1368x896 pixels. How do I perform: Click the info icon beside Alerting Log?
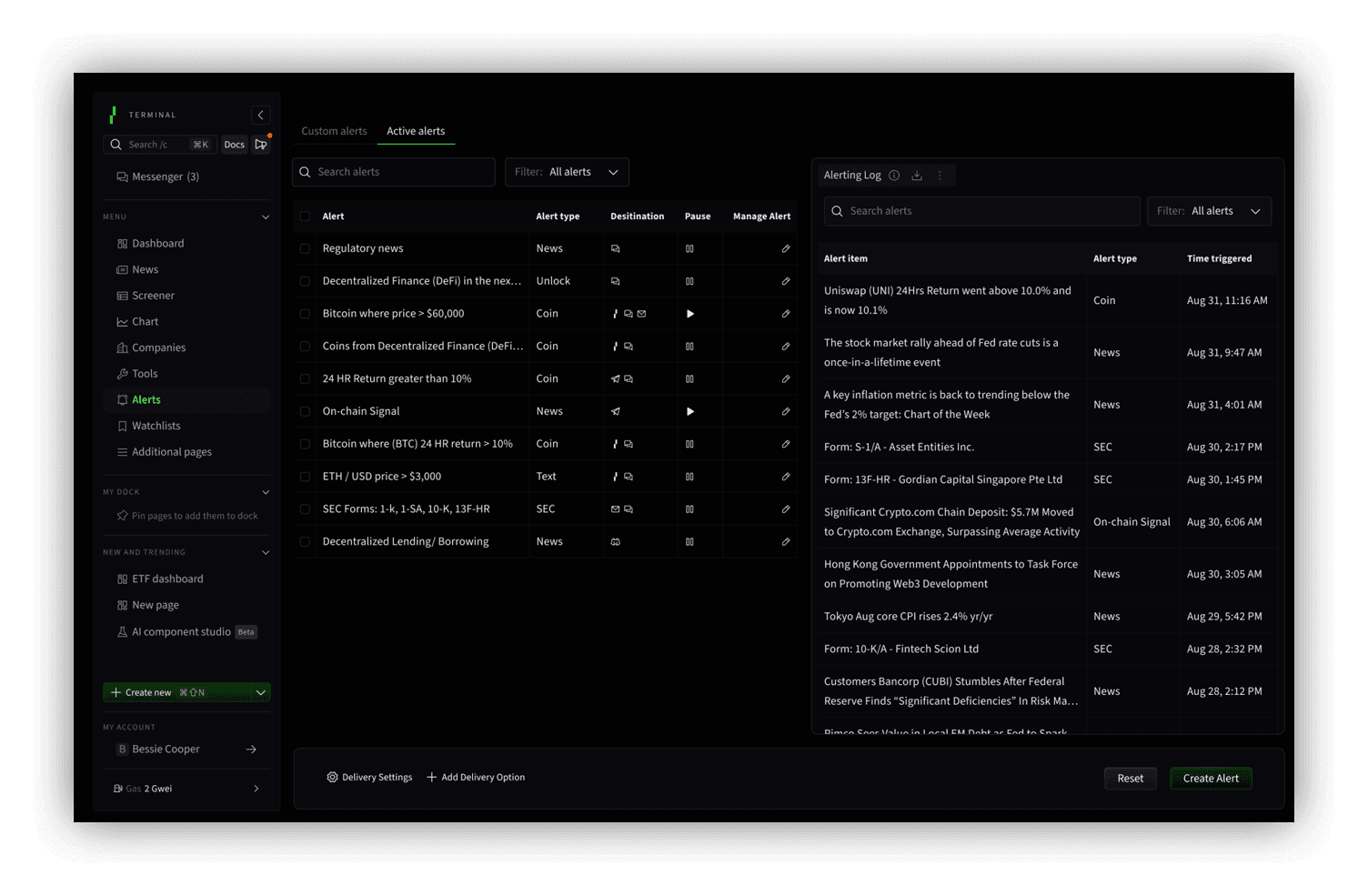[x=894, y=176]
